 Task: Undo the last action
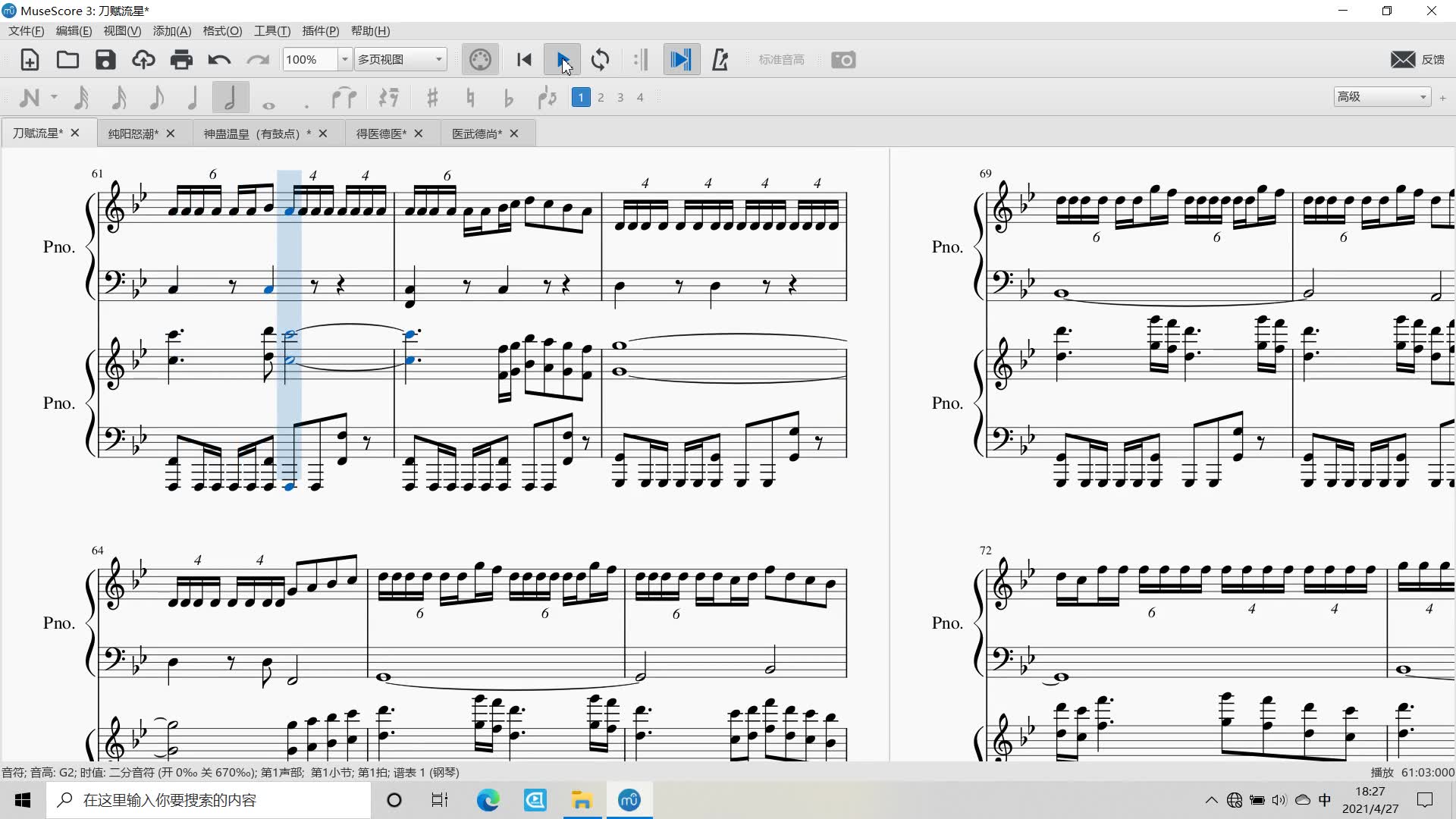(219, 60)
